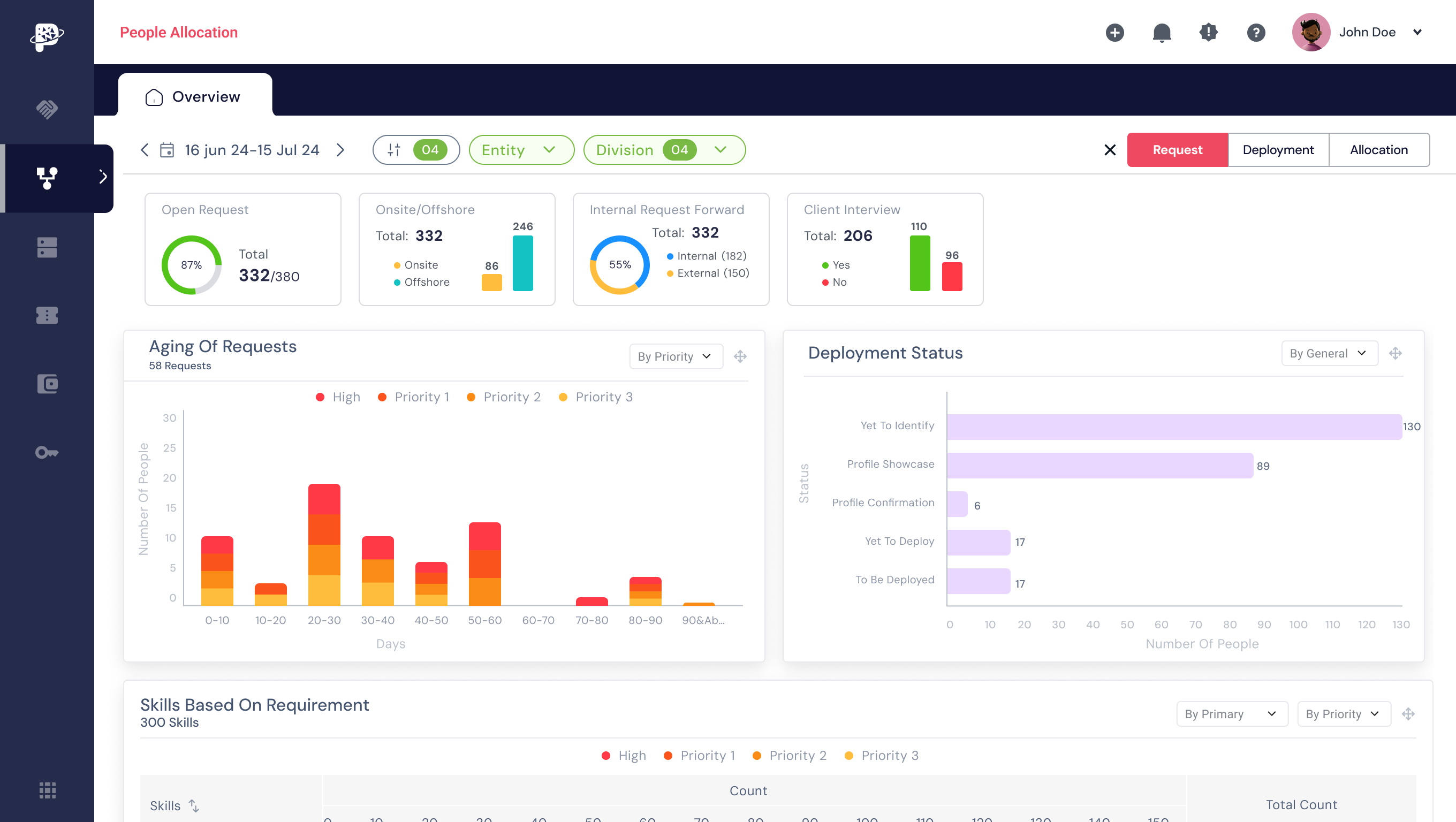The image size is (1456, 822).
Task: Click the filter sliders button showing 04
Action: tap(416, 150)
